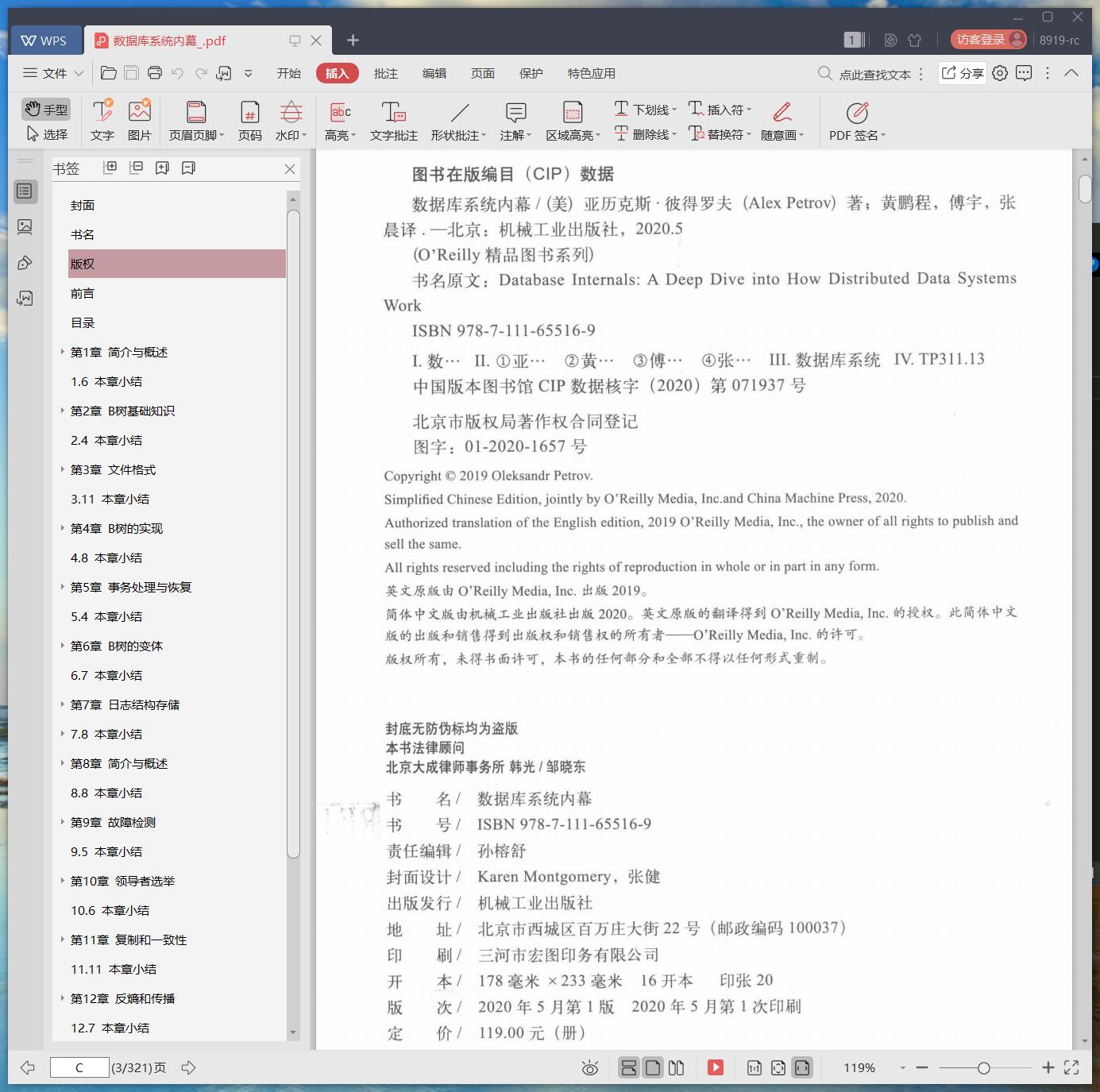Open the 文件 file menu
Image resolution: width=1100 pixels, height=1092 pixels.
(53, 73)
